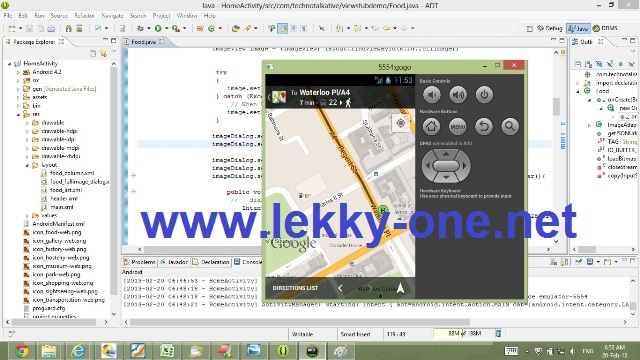Tap the emulator MENU hardware button
640x360 pixels.
pyautogui.click(x=458, y=127)
